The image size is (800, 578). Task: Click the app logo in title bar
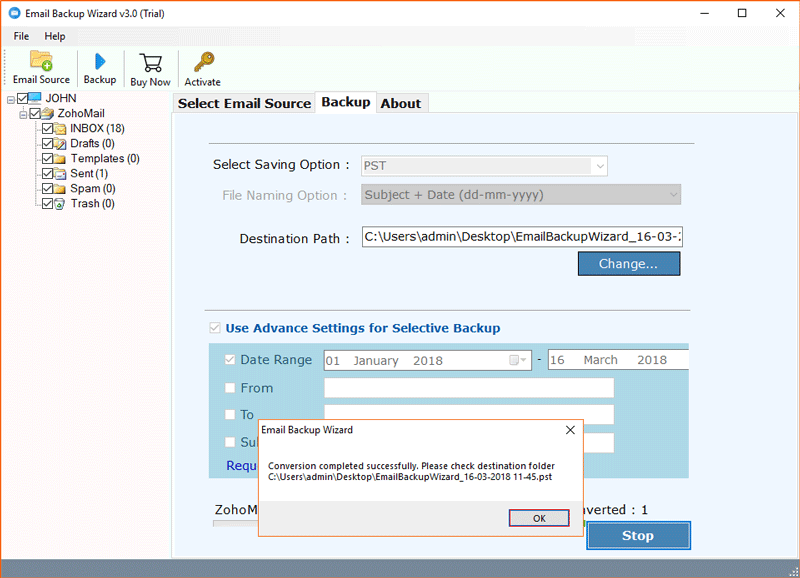coord(15,13)
